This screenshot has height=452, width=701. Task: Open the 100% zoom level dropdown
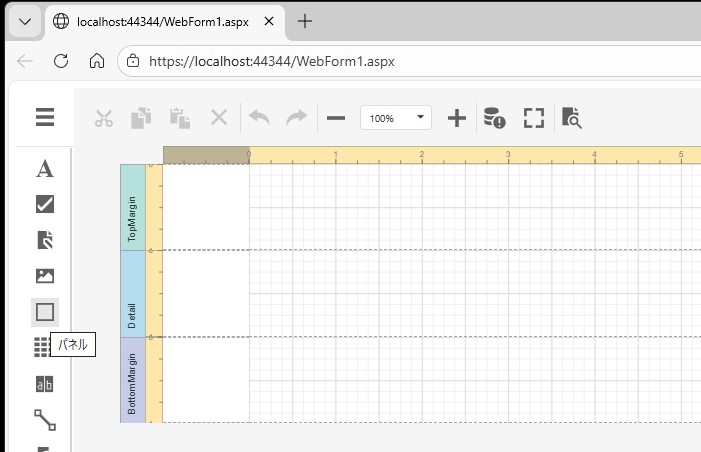tap(395, 118)
